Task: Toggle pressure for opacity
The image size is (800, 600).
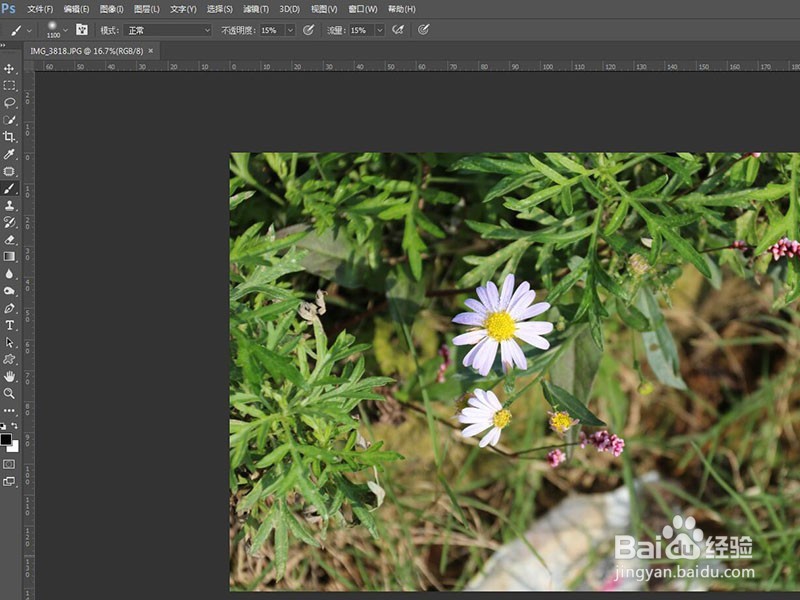Action: 308,30
